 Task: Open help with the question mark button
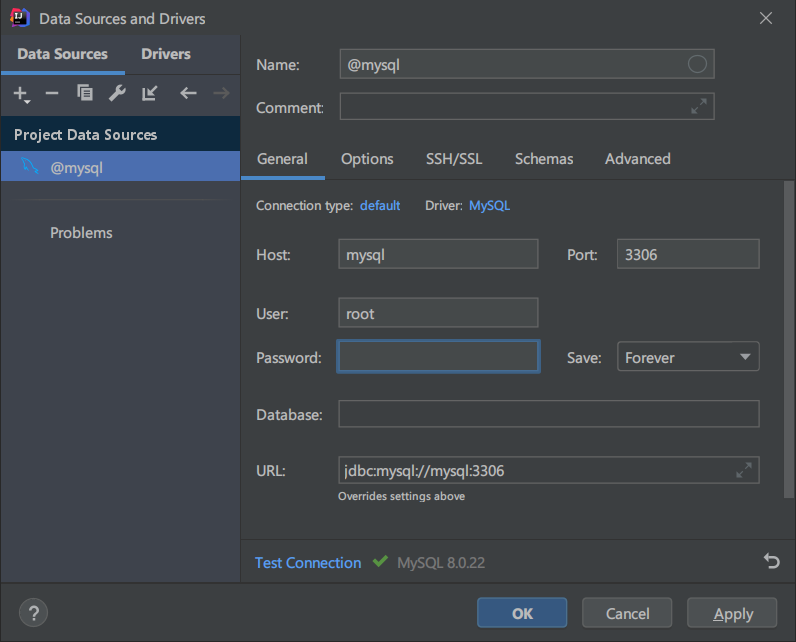click(34, 613)
